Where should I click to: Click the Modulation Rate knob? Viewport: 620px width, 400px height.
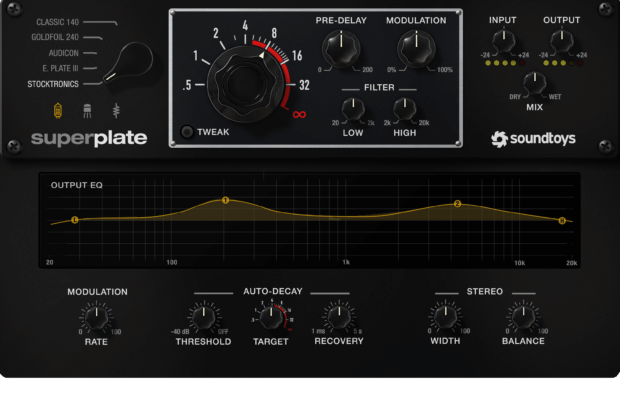(96, 317)
